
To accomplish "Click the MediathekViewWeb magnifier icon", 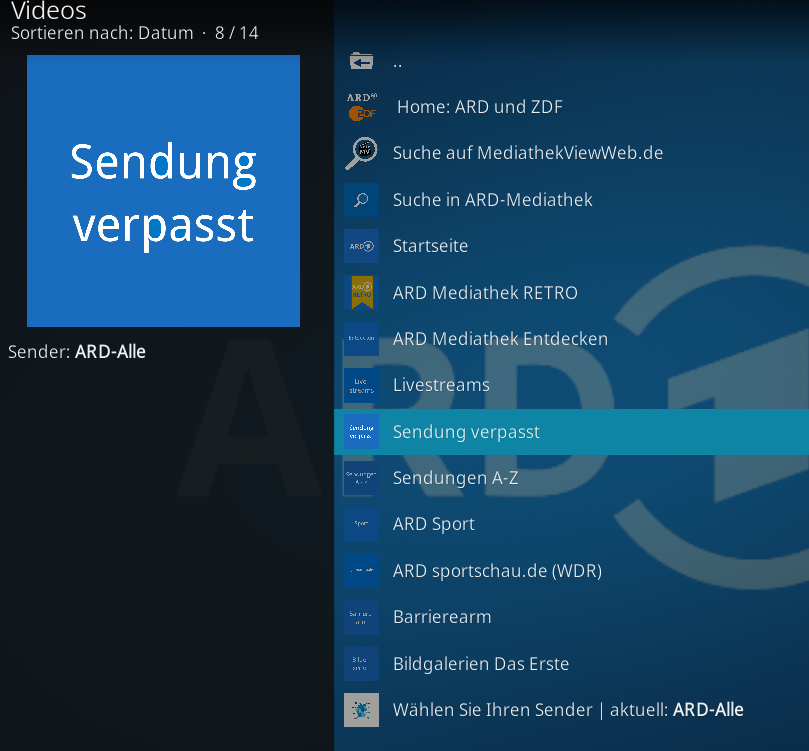I will [361, 153].
